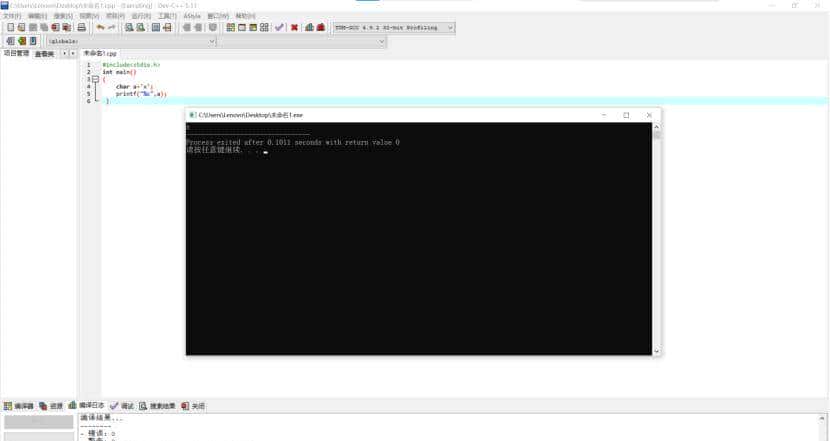
Task: Click the Compile toolbar icon
Action: [231, 28]
